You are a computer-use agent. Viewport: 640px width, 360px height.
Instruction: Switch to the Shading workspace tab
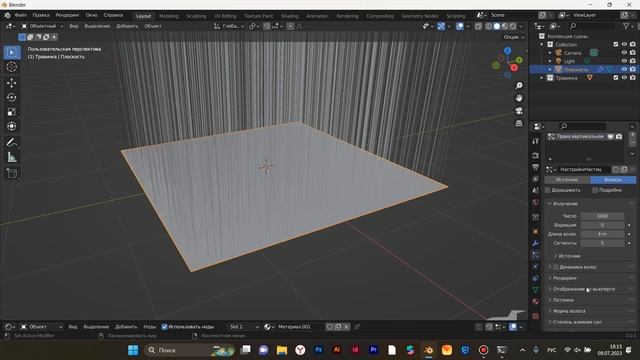[x=290, y=16]
